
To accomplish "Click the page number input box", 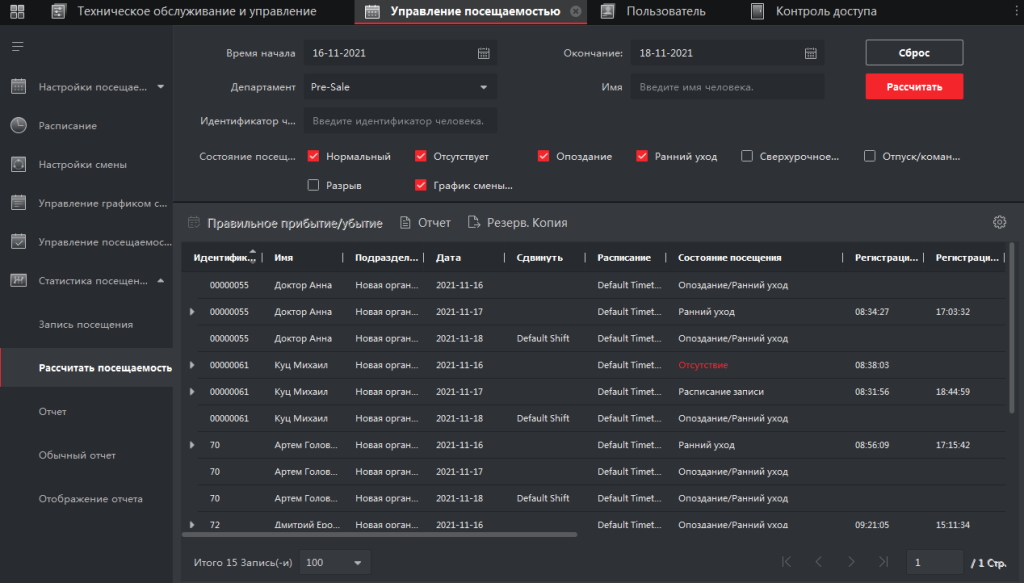I will (934, 562).
